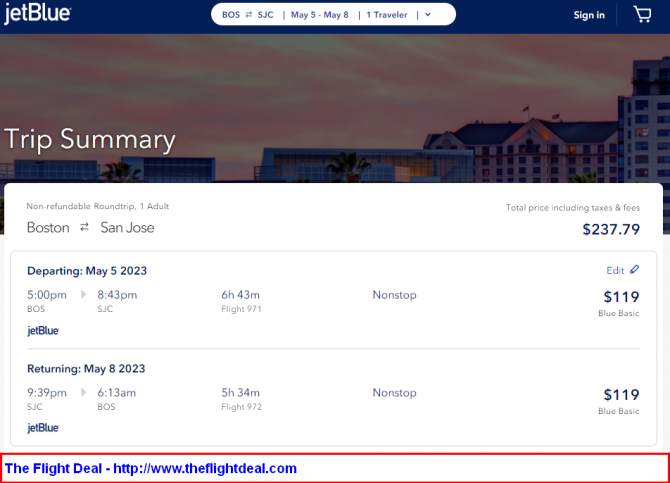The height and width of the screenshot is (483, 670).
Task: Click Nonstop on the departing flight
Action: point(394,295)
